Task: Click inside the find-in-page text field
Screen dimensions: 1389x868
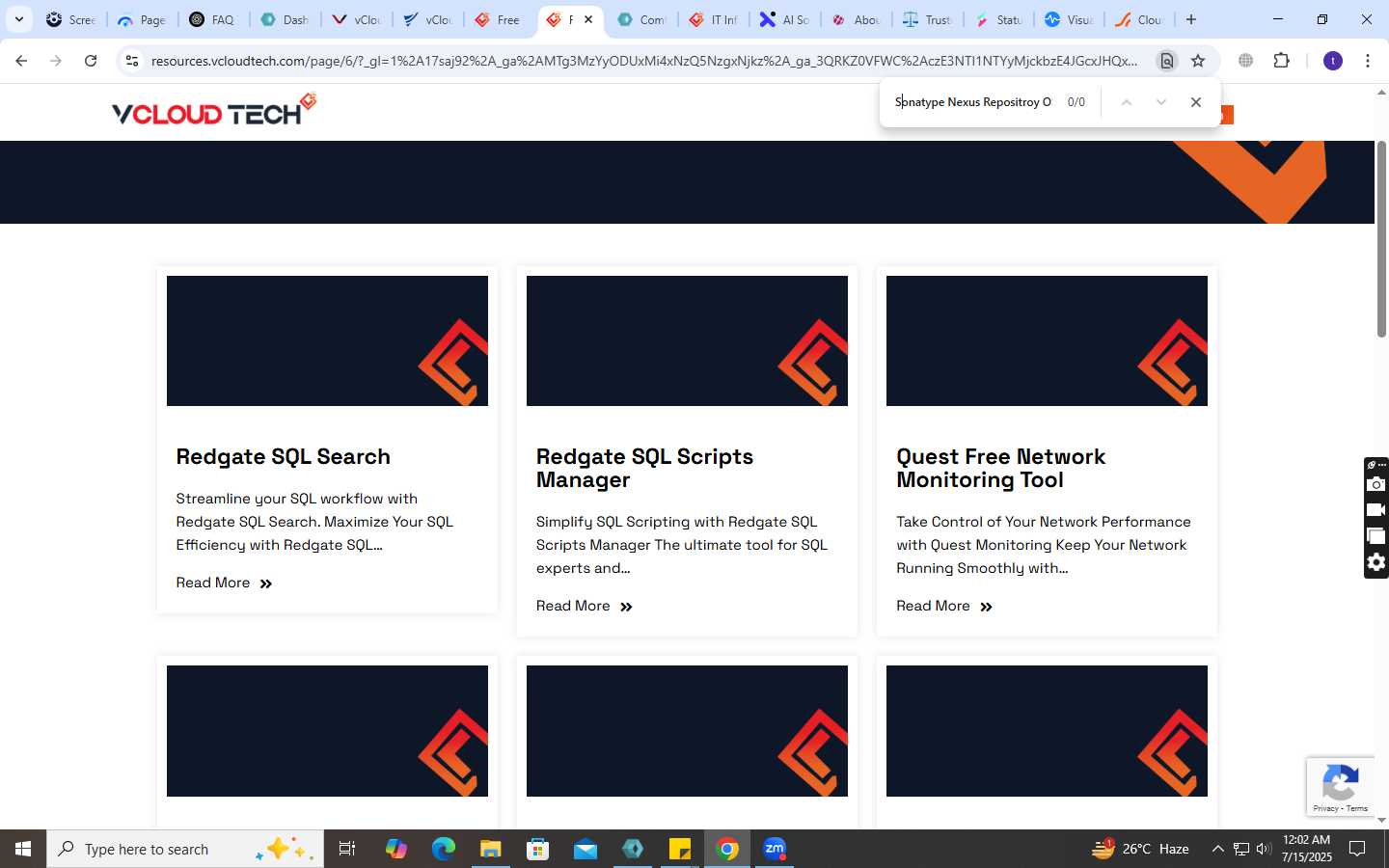Action: click(972, 102)
